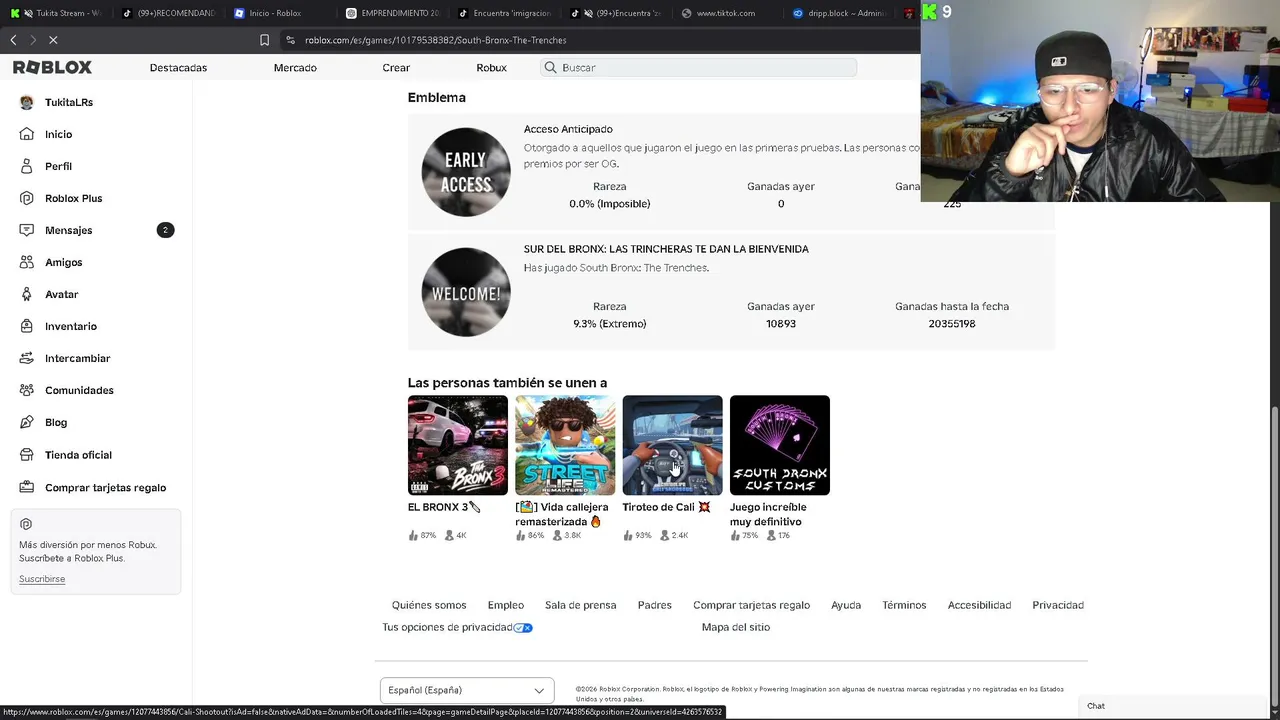
Task: Open the Empleo footer link
Action: click(x=506, y=605)
